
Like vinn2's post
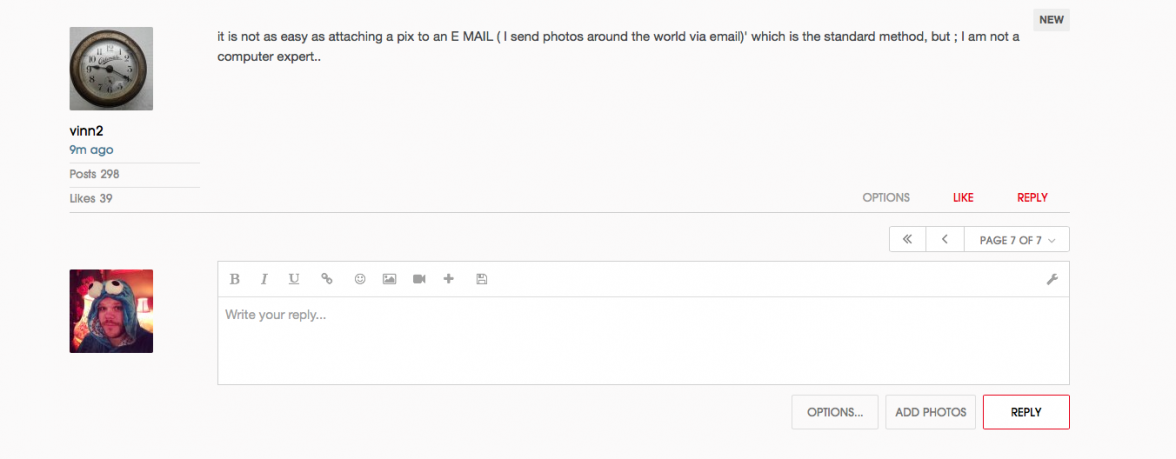(963, 198)
